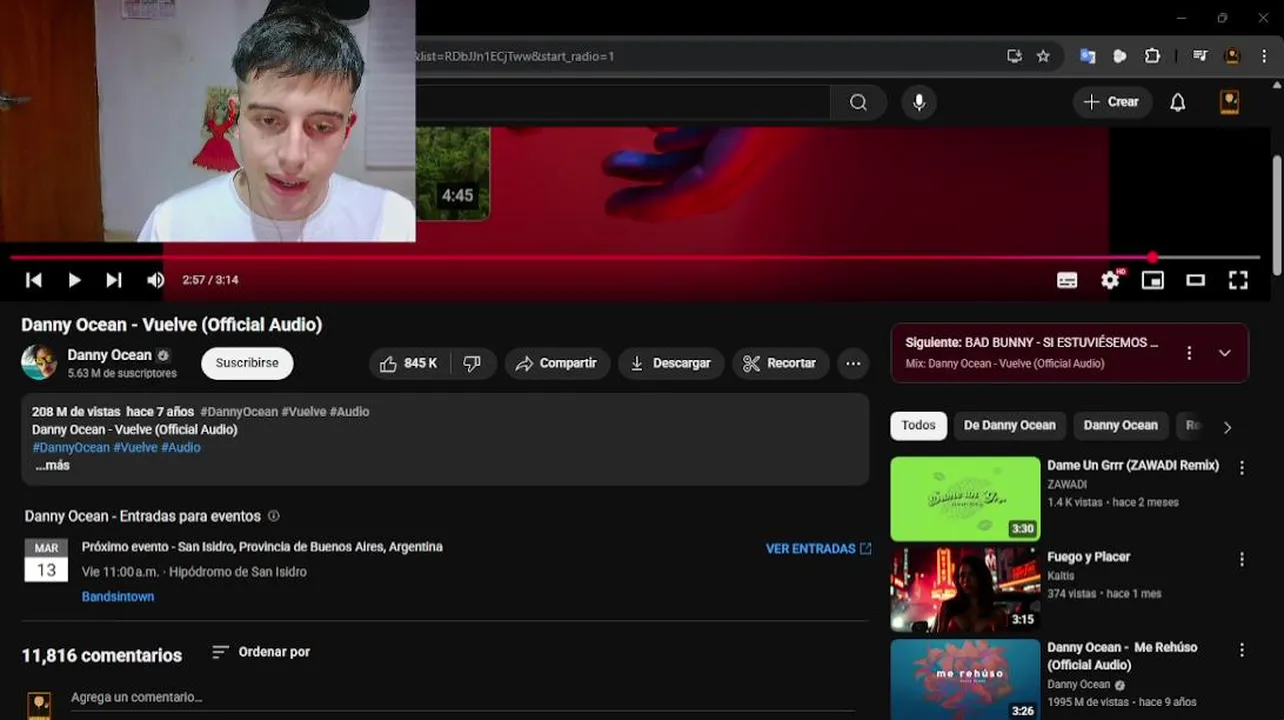Bookmark page with the star icon
Viewport: 1284px width, 720px height.
1043,56
